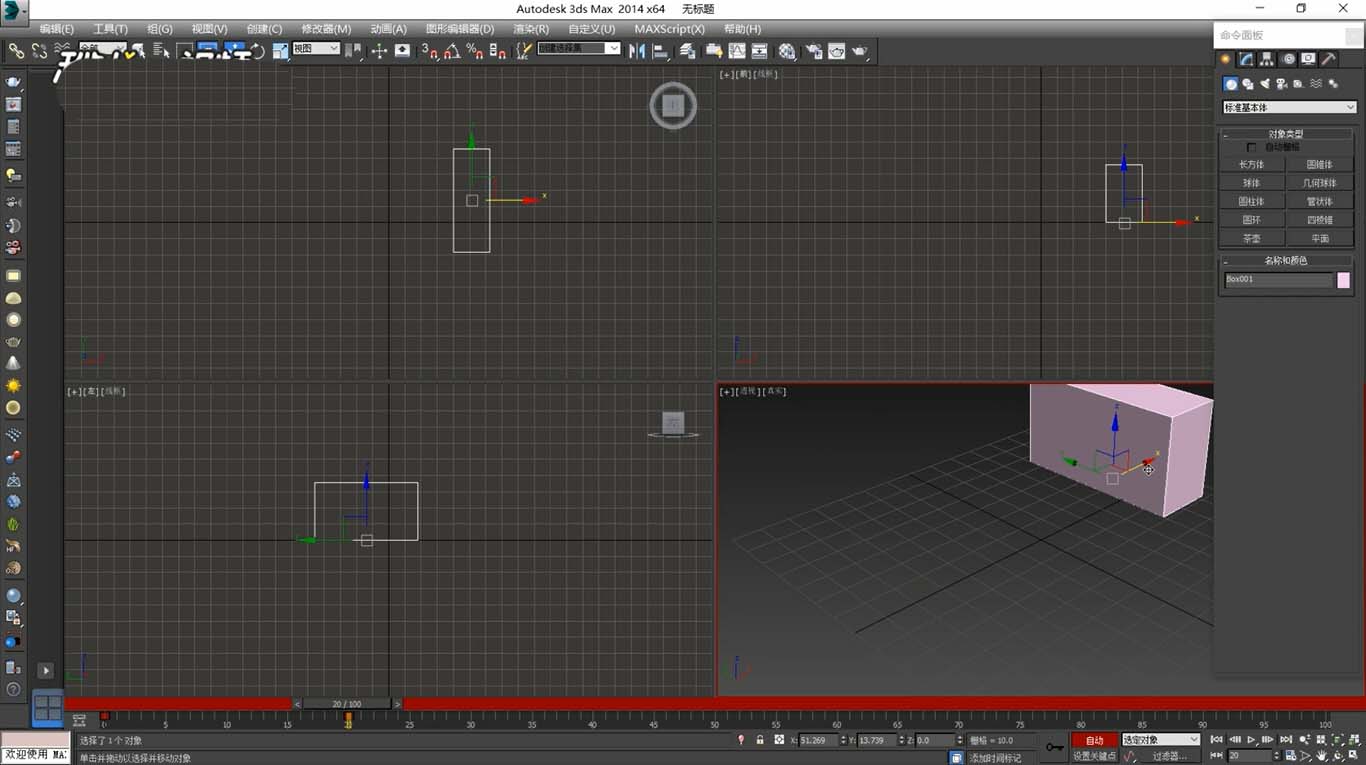Open the Modify tab in command panel

tap(1247, 59)
